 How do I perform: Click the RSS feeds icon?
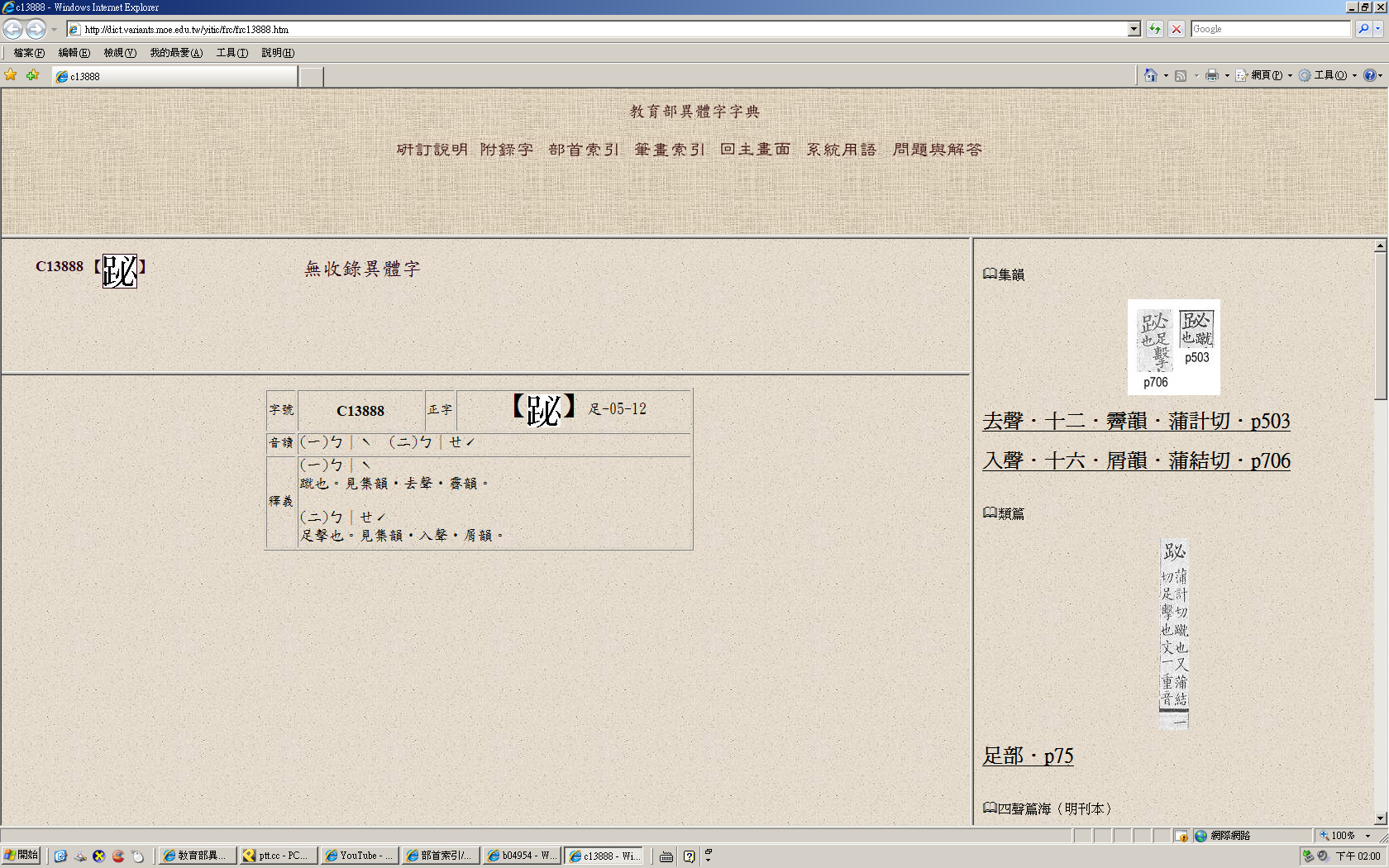pyautogui.click(x=1181, y=75)
